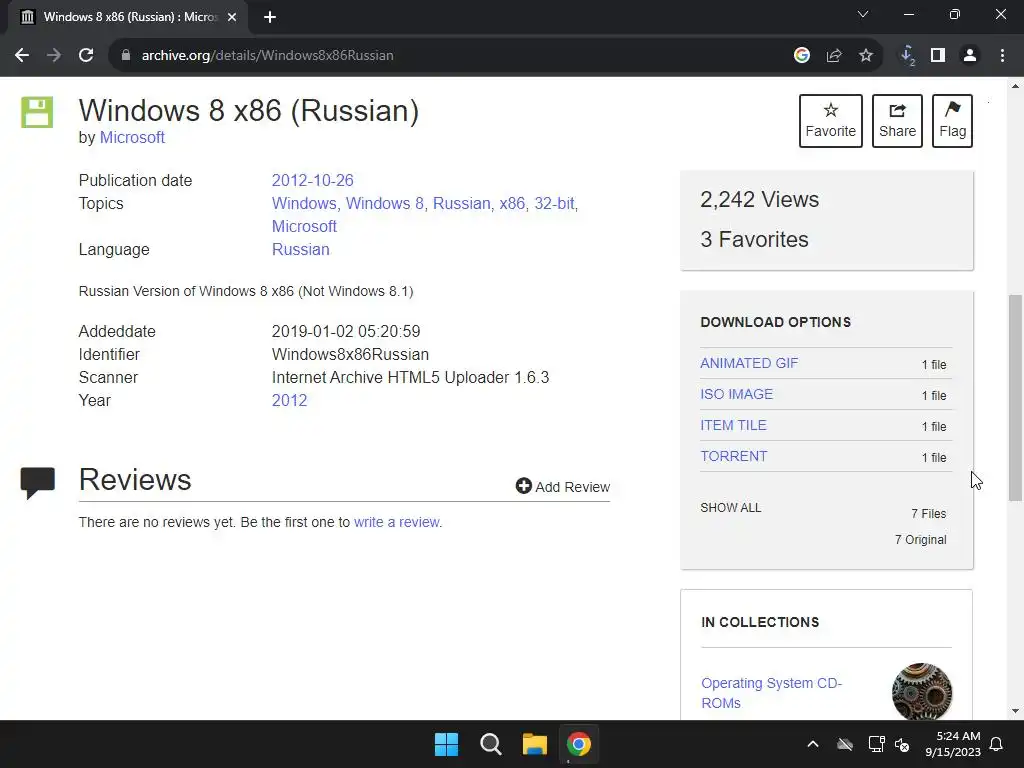
Task: Open the Chrome downloads icon
Action: (x=907, y=56)
